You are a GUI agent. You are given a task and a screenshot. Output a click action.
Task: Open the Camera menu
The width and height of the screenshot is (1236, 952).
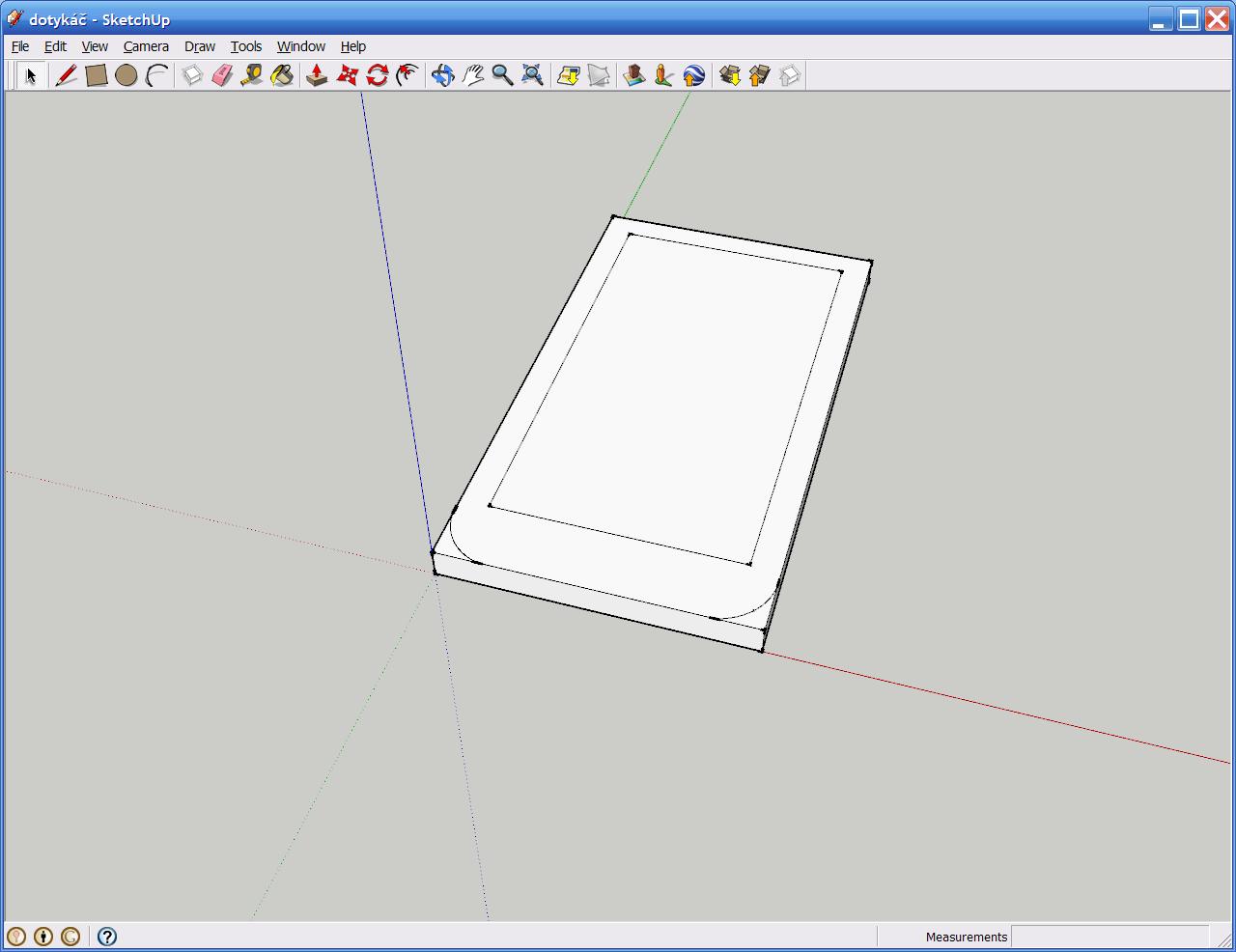(146, 46)
